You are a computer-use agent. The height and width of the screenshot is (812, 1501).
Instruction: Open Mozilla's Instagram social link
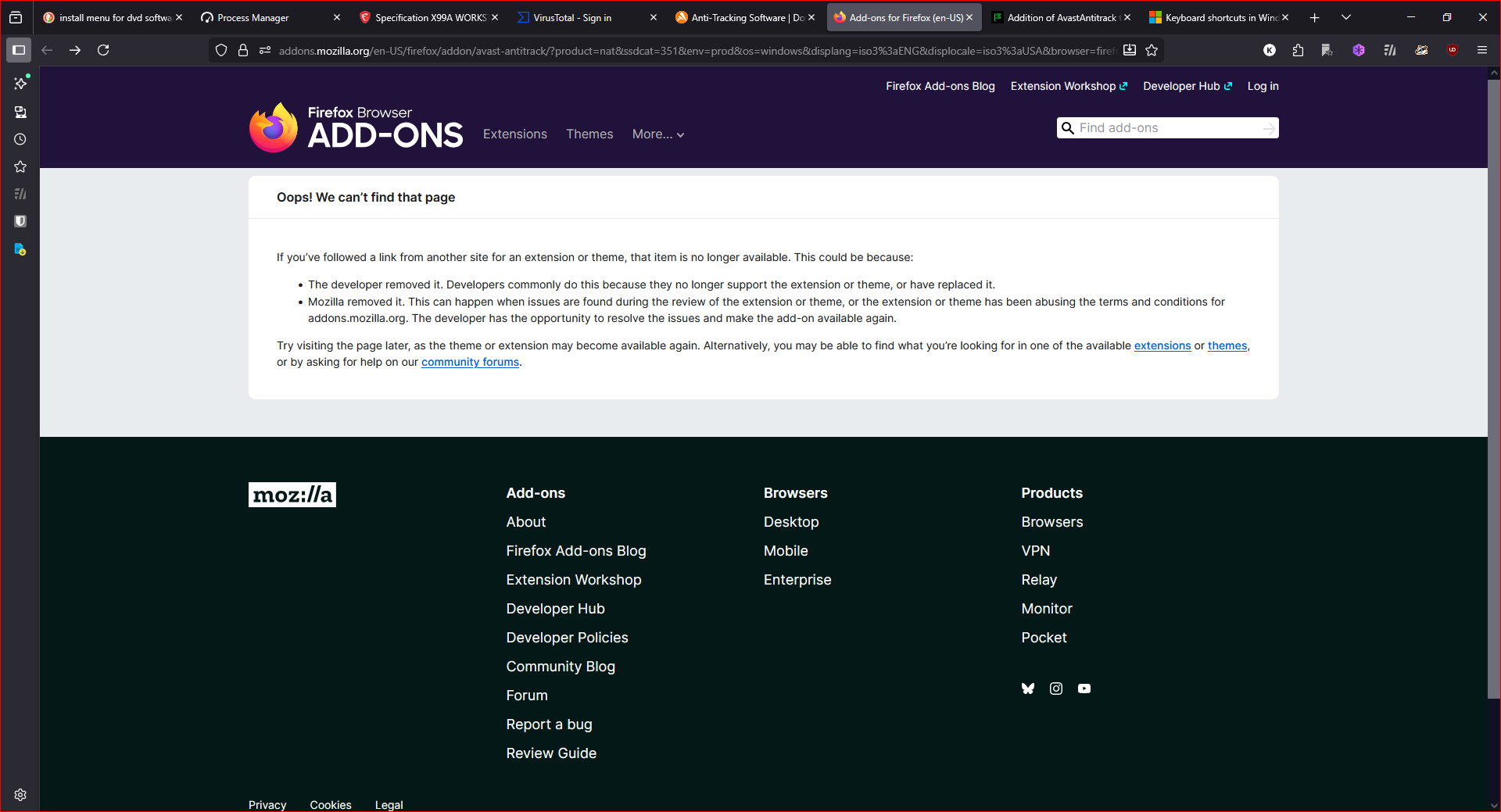[x=1056, y=689]
